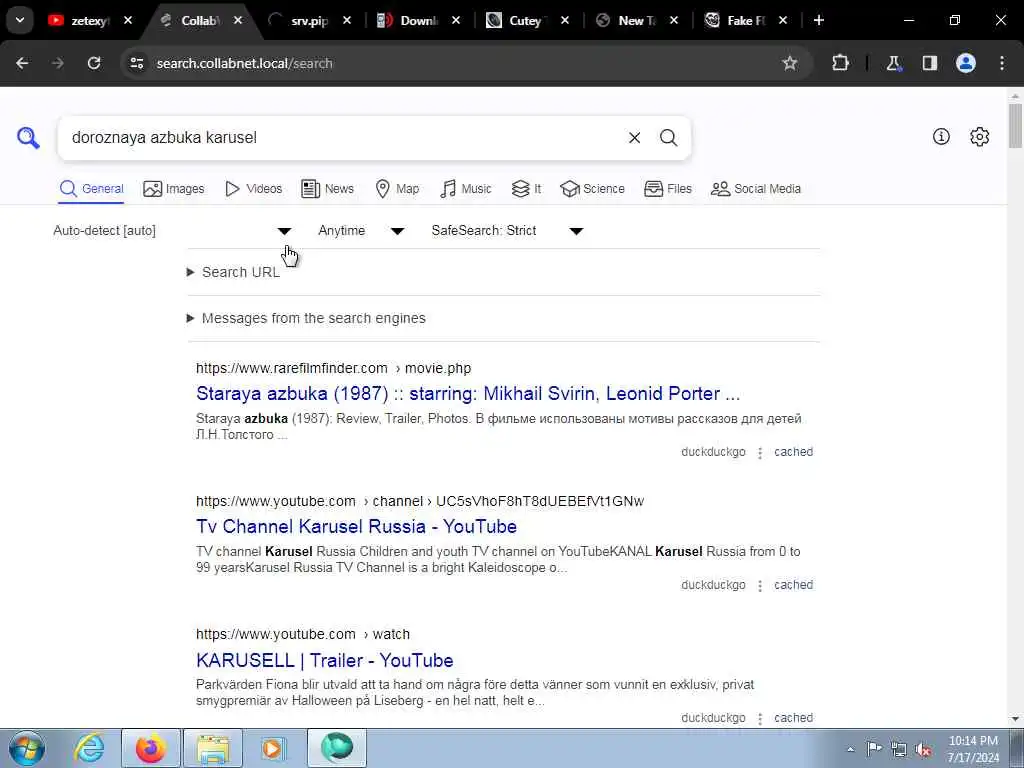The height and width of the screenshot is (768, 1024).
Task: Show hidden tray icons arrow
Action: coord(850,750)
